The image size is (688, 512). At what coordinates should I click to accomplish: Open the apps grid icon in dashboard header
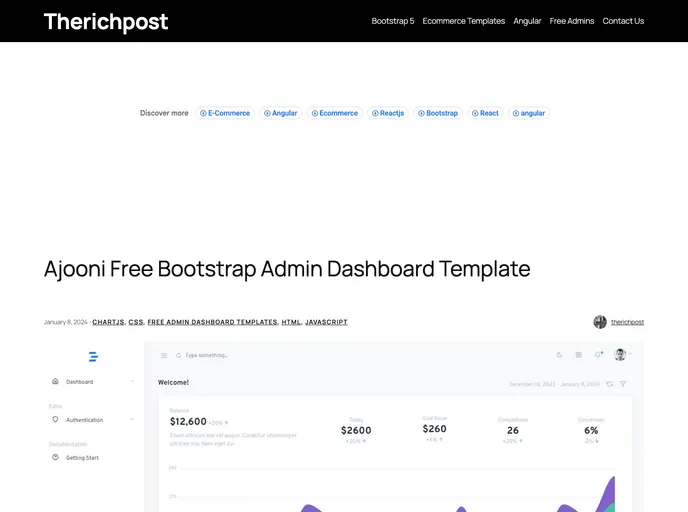click(x=578, y=355)
